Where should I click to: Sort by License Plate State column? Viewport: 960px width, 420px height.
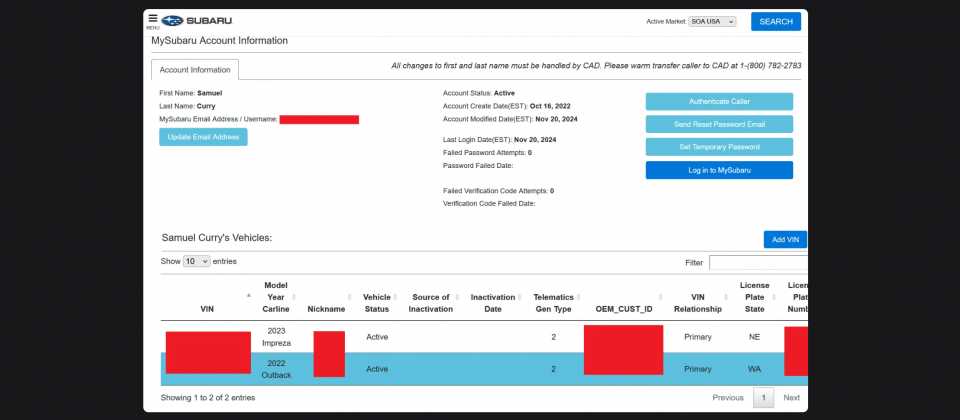click(754, 297)
